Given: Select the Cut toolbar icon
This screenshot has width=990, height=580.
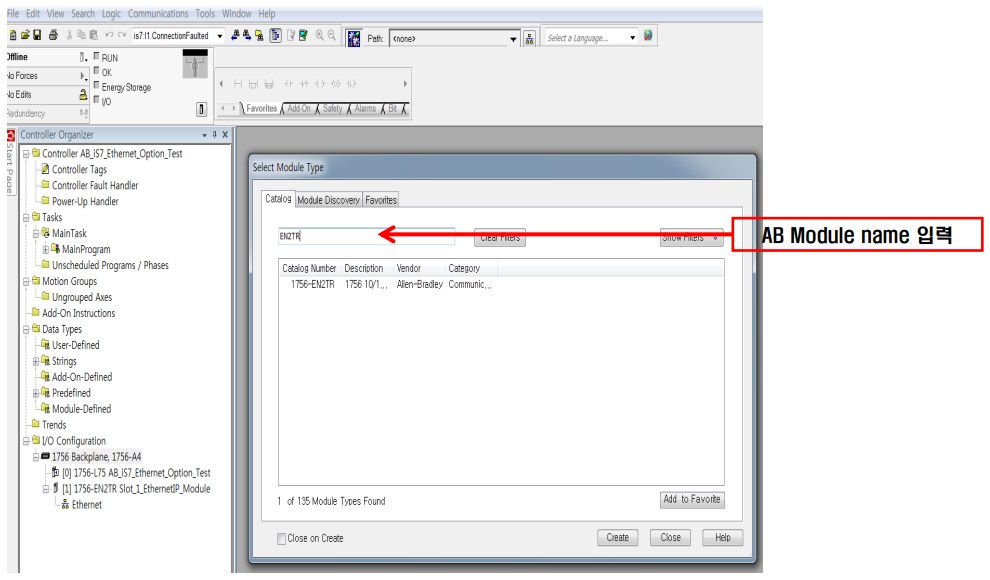Looking at the screenshot, I should point(67,34).
